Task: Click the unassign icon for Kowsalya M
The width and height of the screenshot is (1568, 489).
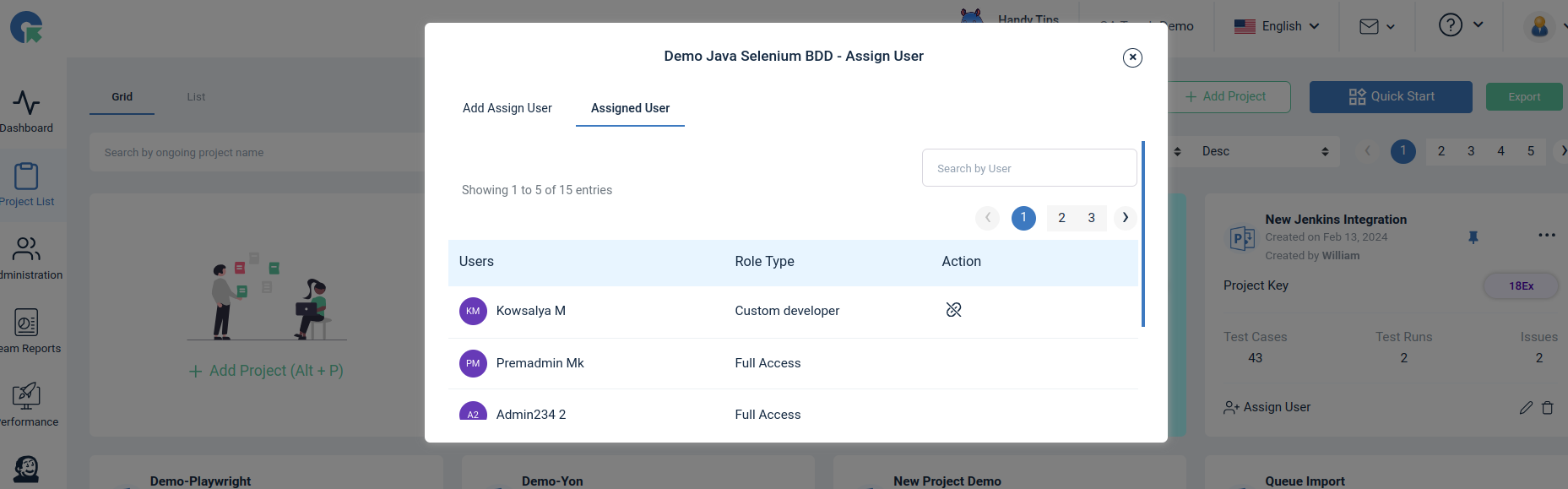Action: click(x=953, y=310)
